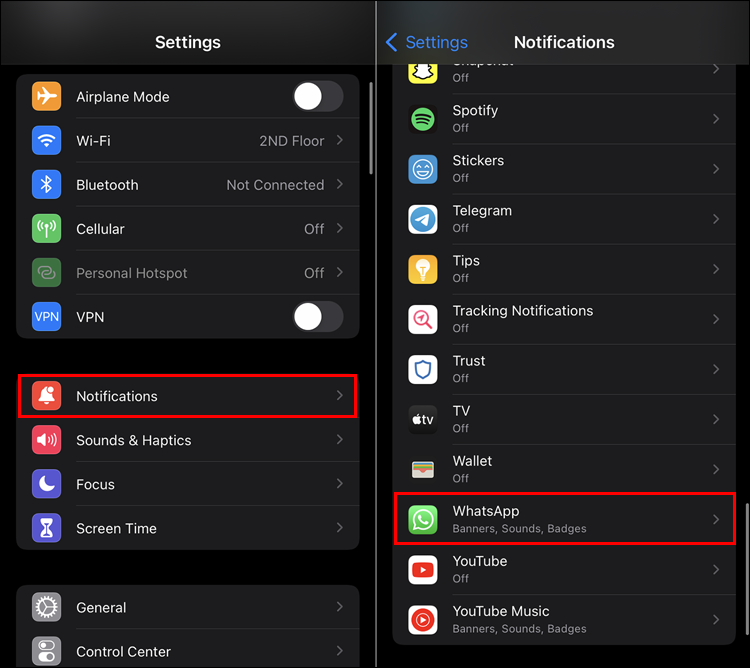Tap the Personal Hotspot 'Off' value
This screenshot has height=668, width=750.
(314, 273)
